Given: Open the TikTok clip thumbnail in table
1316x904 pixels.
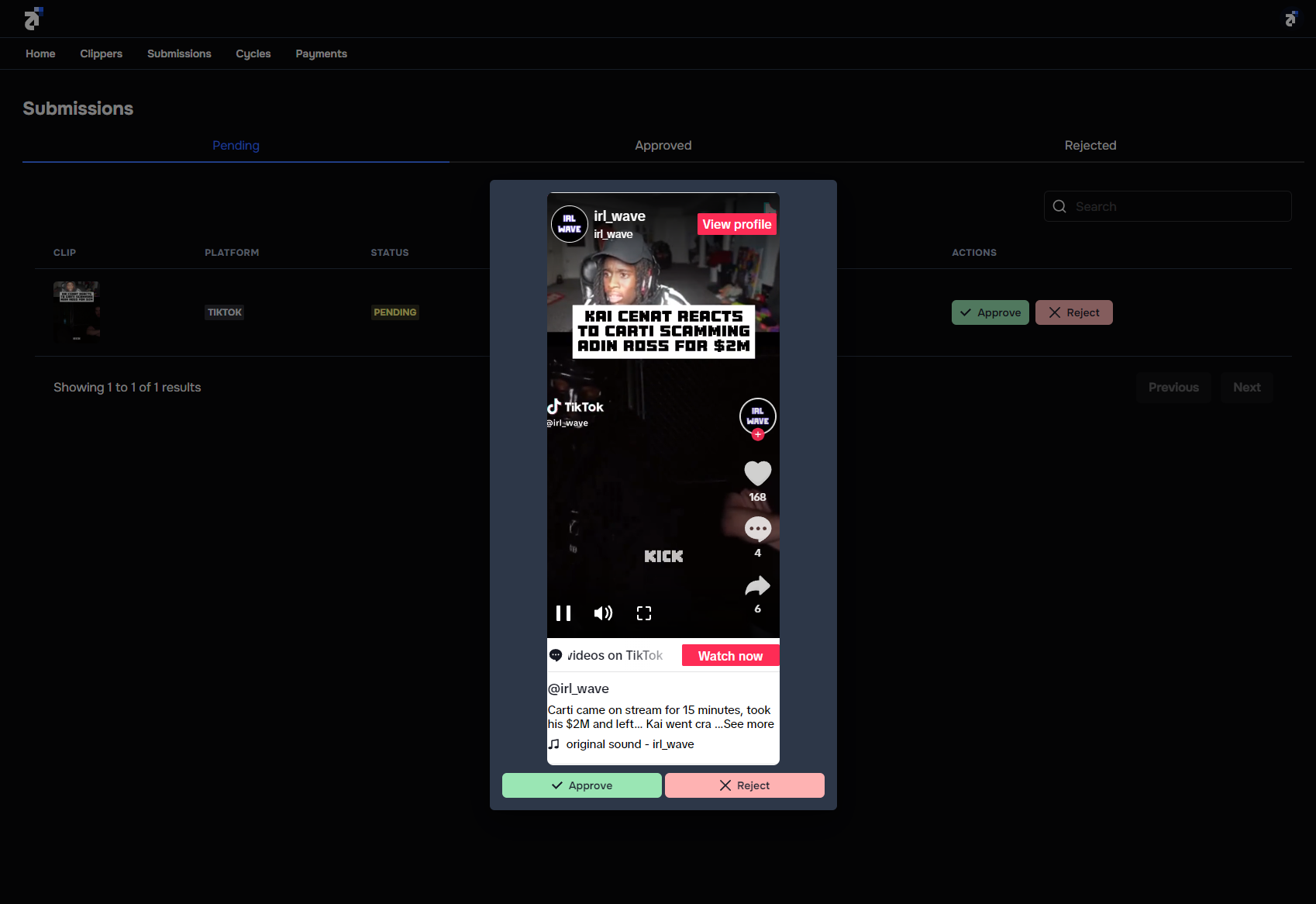Looking at the screenshot, I should pos(77,312).
